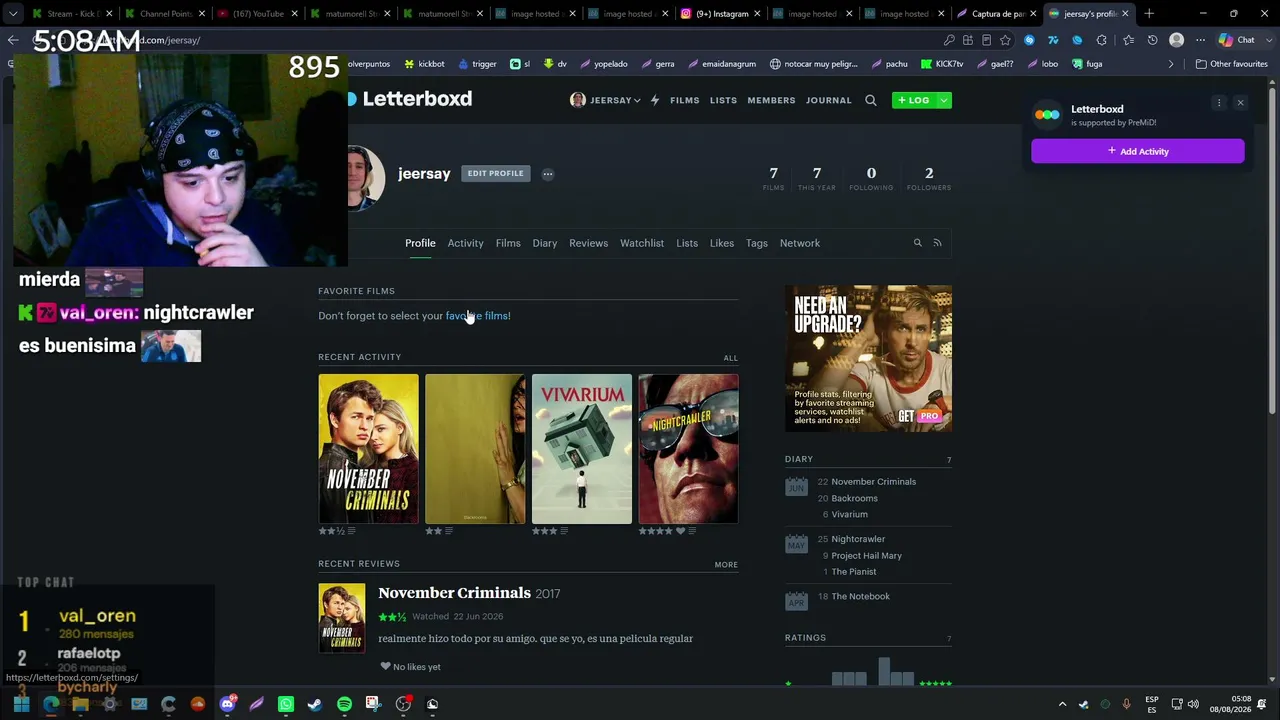The height and width of the screenshot is (720, 1280).
Task: Open the Network profile tab
Action: [800, 243]
